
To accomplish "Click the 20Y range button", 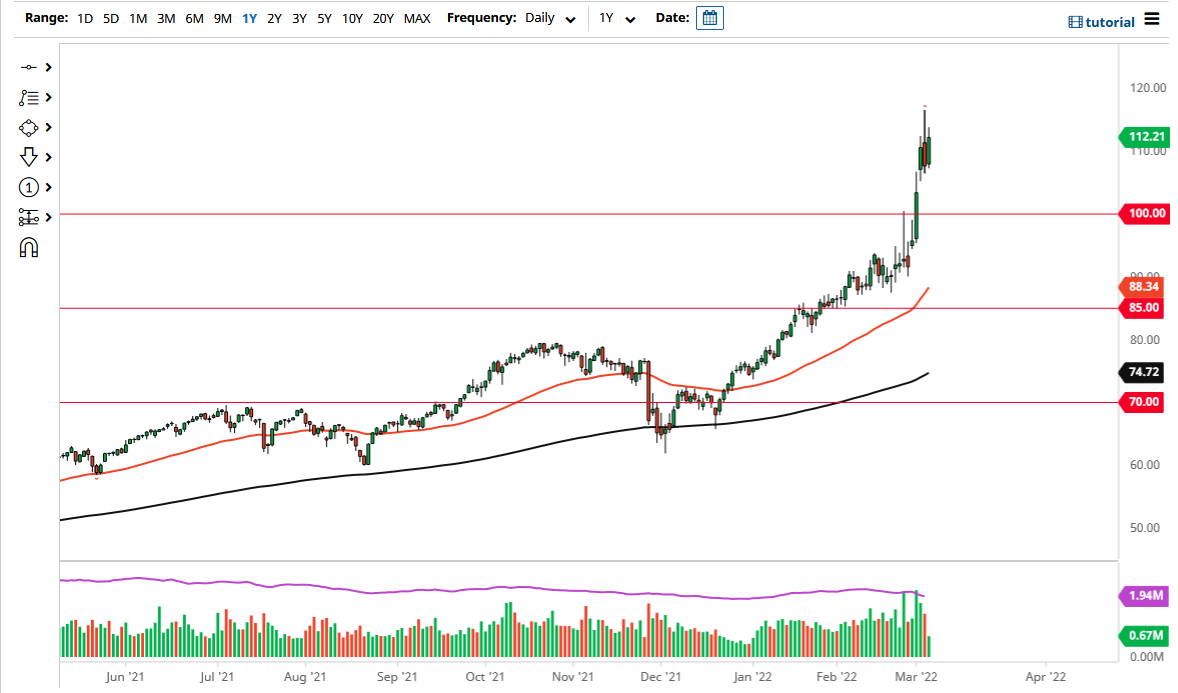I will click(x=383, y=18).
